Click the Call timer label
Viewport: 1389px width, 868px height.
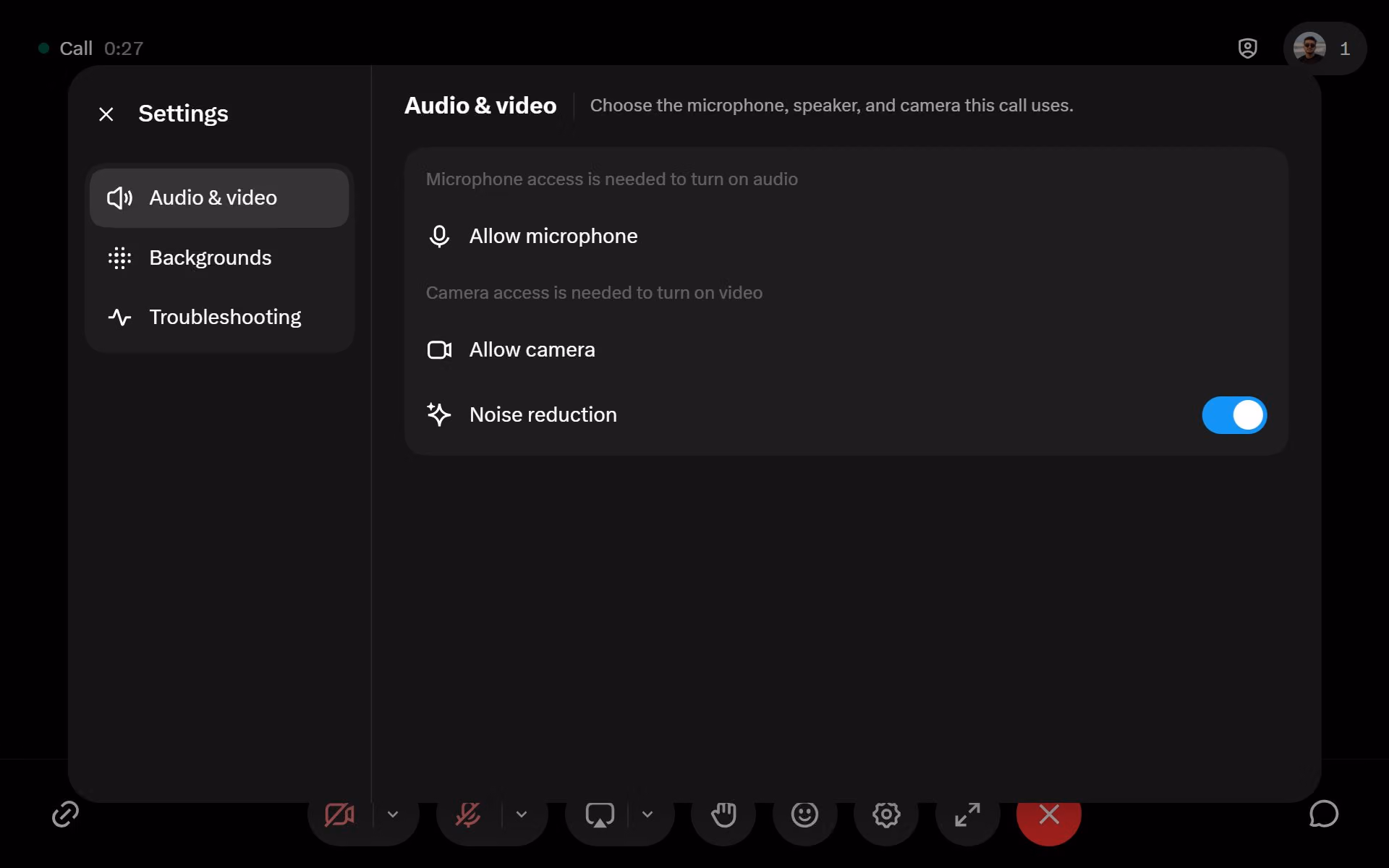101,48
